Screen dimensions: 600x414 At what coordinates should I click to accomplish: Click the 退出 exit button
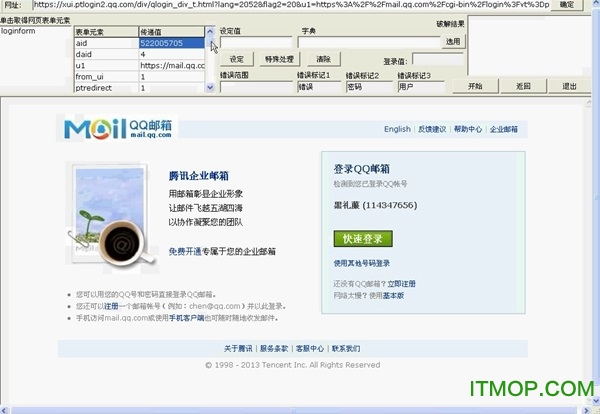(x=569, y=86)
